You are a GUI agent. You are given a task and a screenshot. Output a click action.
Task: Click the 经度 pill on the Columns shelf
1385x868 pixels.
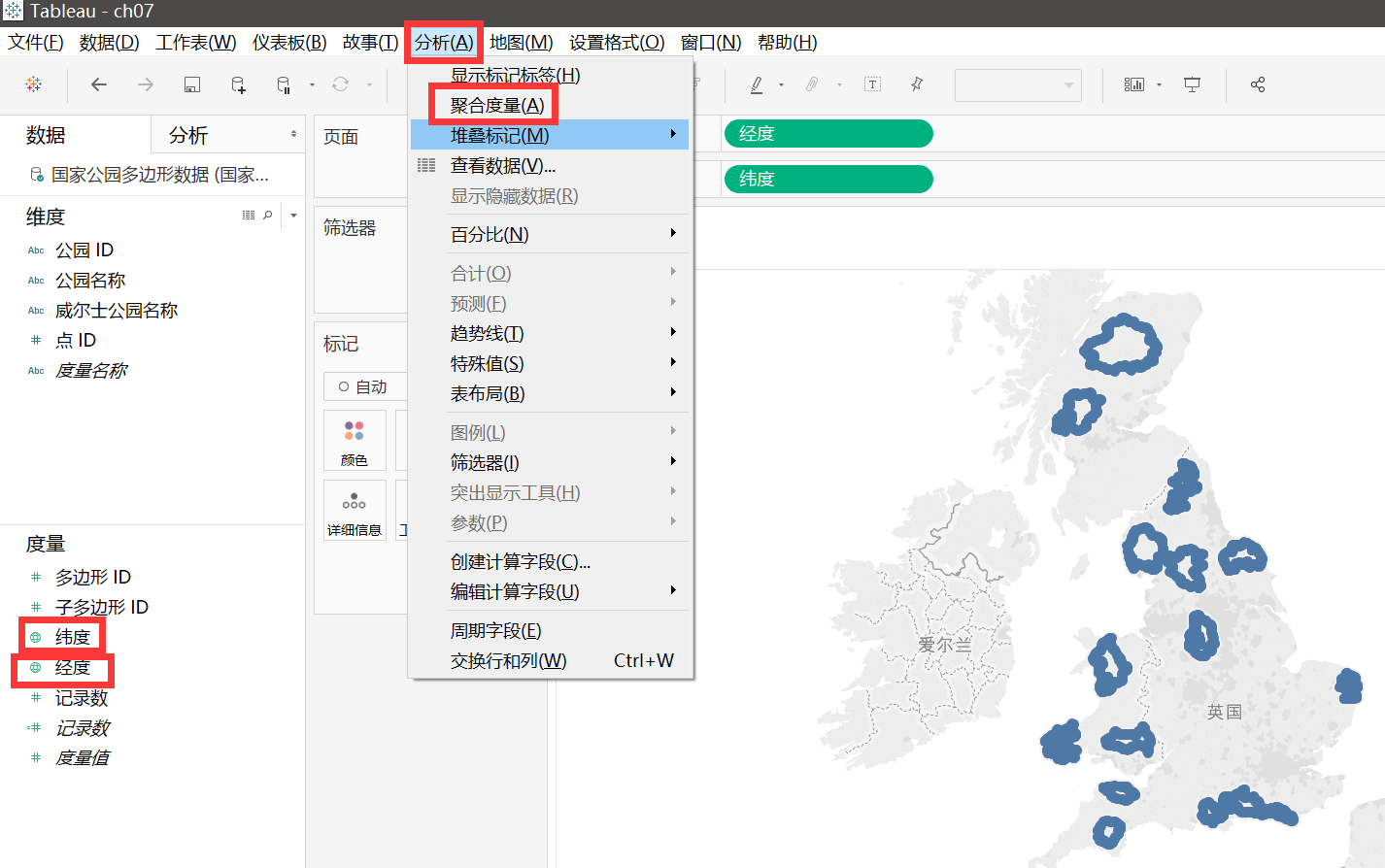point(828,133)
